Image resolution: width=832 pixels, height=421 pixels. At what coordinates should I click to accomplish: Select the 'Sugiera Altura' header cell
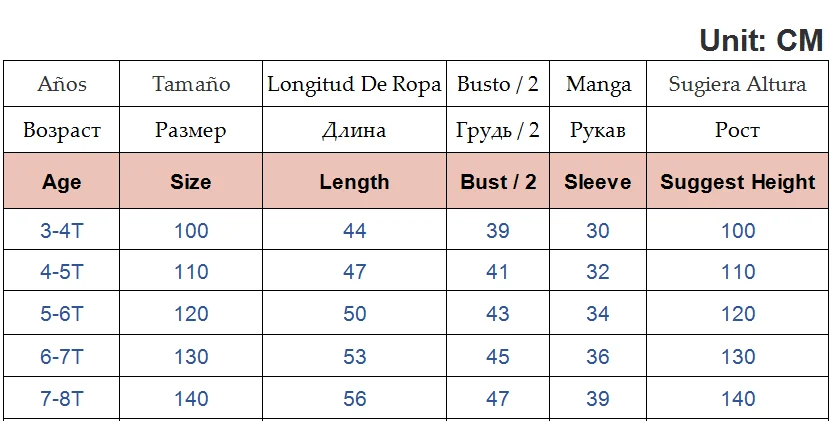coord(738,85)
